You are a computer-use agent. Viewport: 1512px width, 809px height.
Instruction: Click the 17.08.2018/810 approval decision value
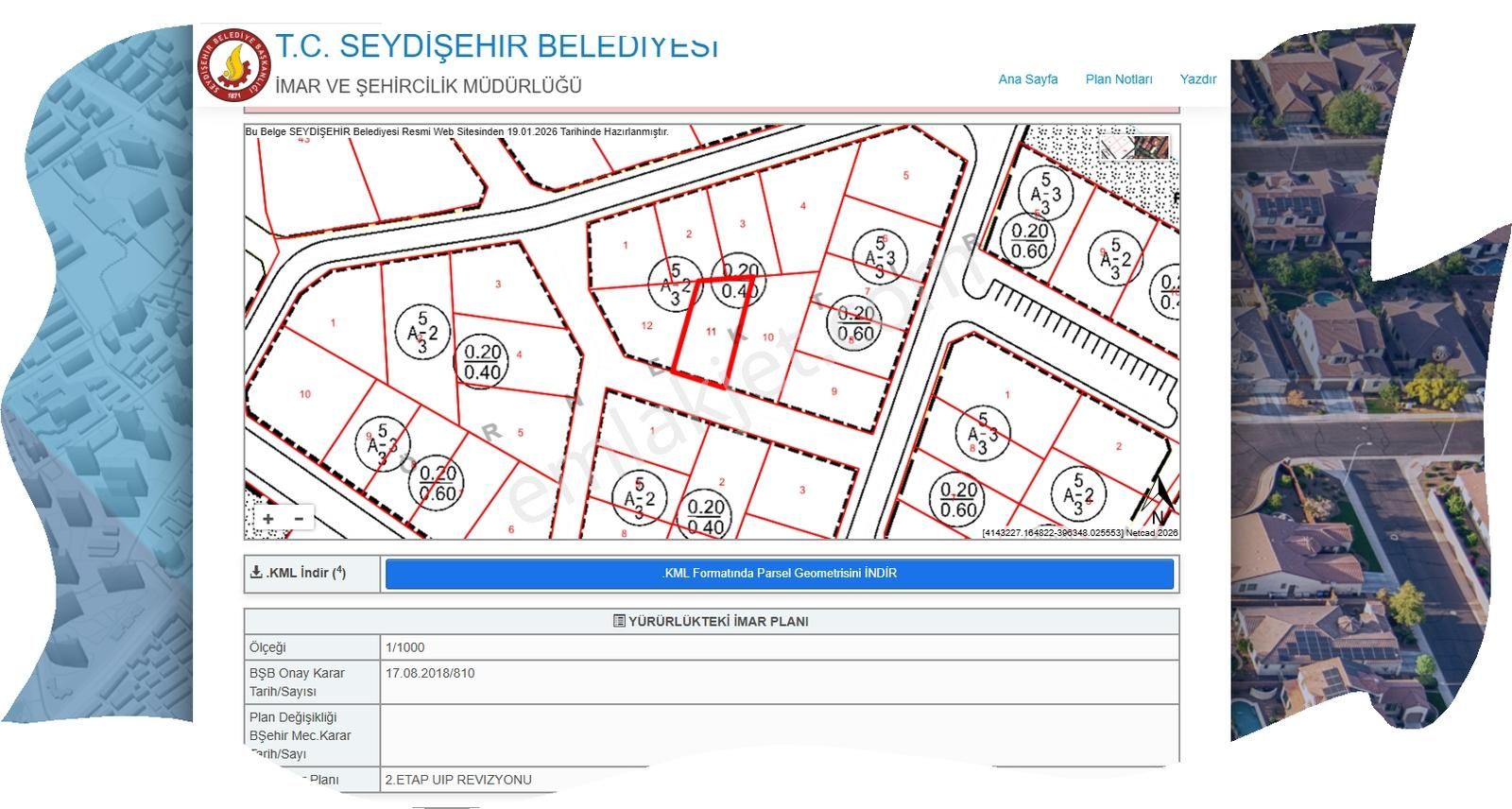point(430,674)
